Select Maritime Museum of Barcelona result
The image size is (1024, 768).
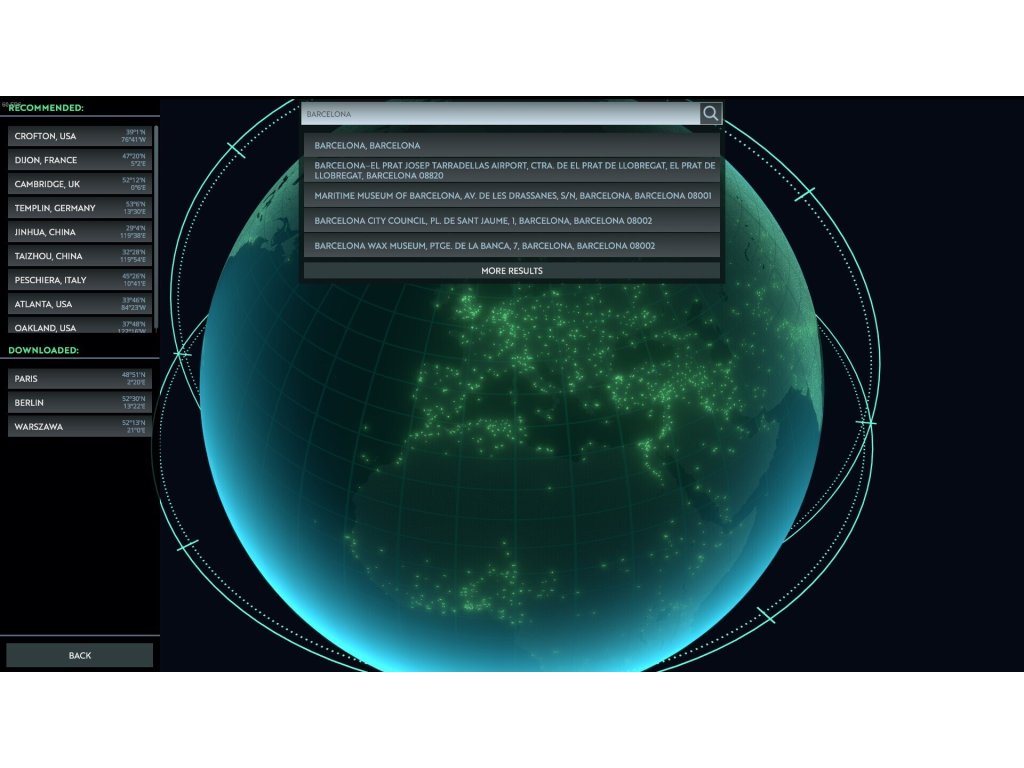511,195
